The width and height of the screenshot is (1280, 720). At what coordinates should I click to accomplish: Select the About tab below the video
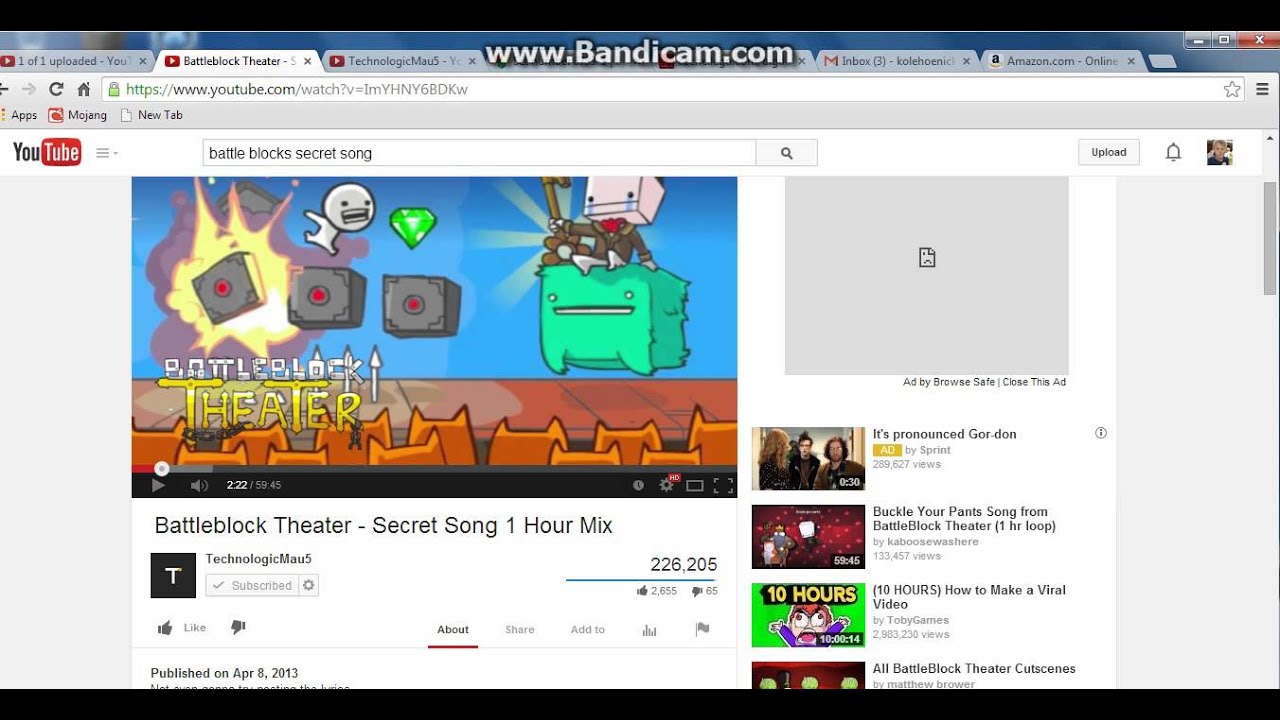[453, 630]
